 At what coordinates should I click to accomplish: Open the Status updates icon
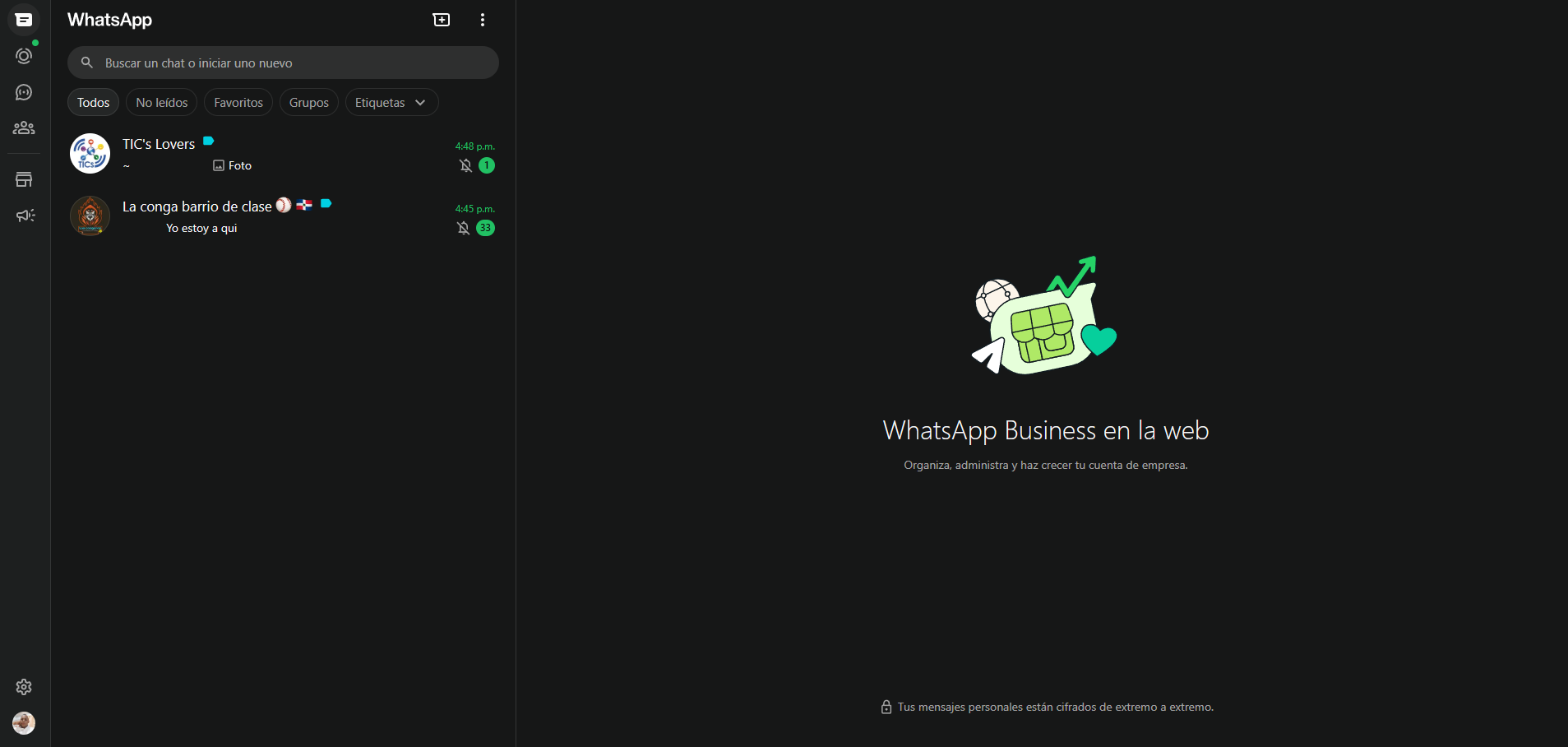pos(24,56)
